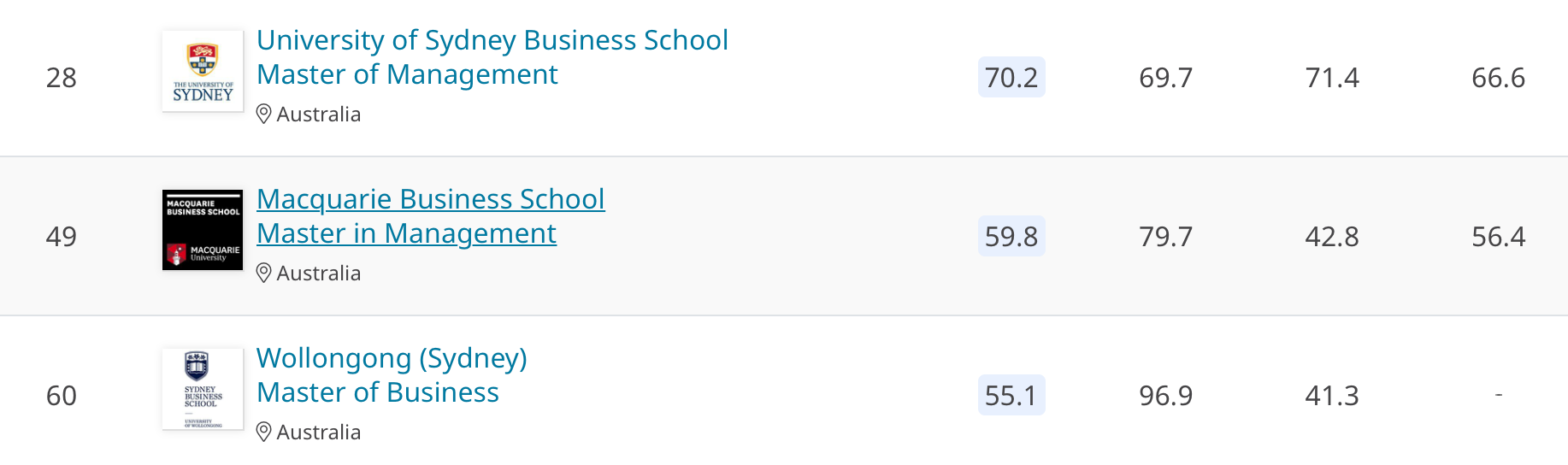
Task: Click the Sydney Business School Wollongong logo
Action: point(203,389)
